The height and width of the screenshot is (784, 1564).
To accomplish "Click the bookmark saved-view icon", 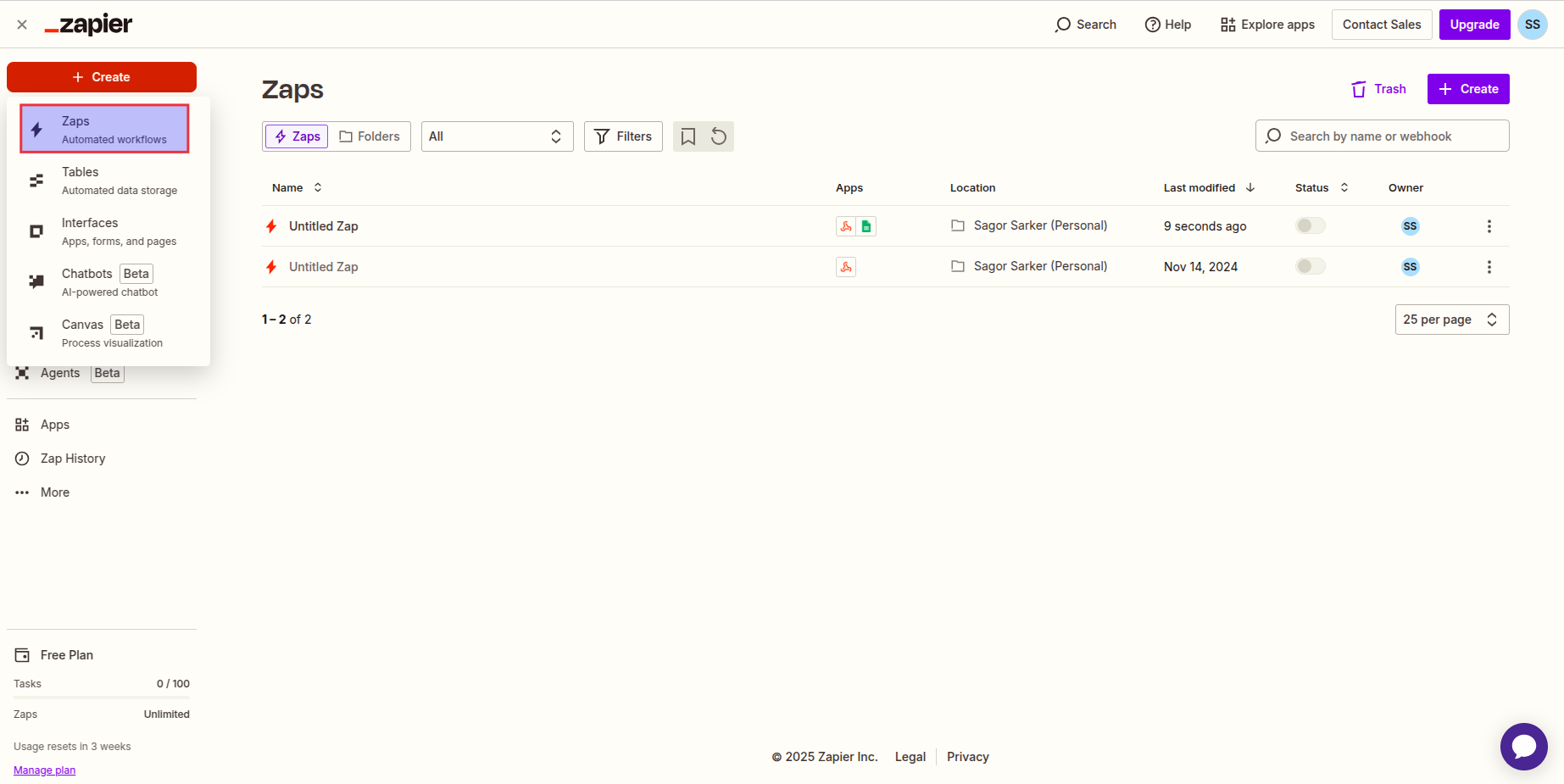I will click(688, 136).
